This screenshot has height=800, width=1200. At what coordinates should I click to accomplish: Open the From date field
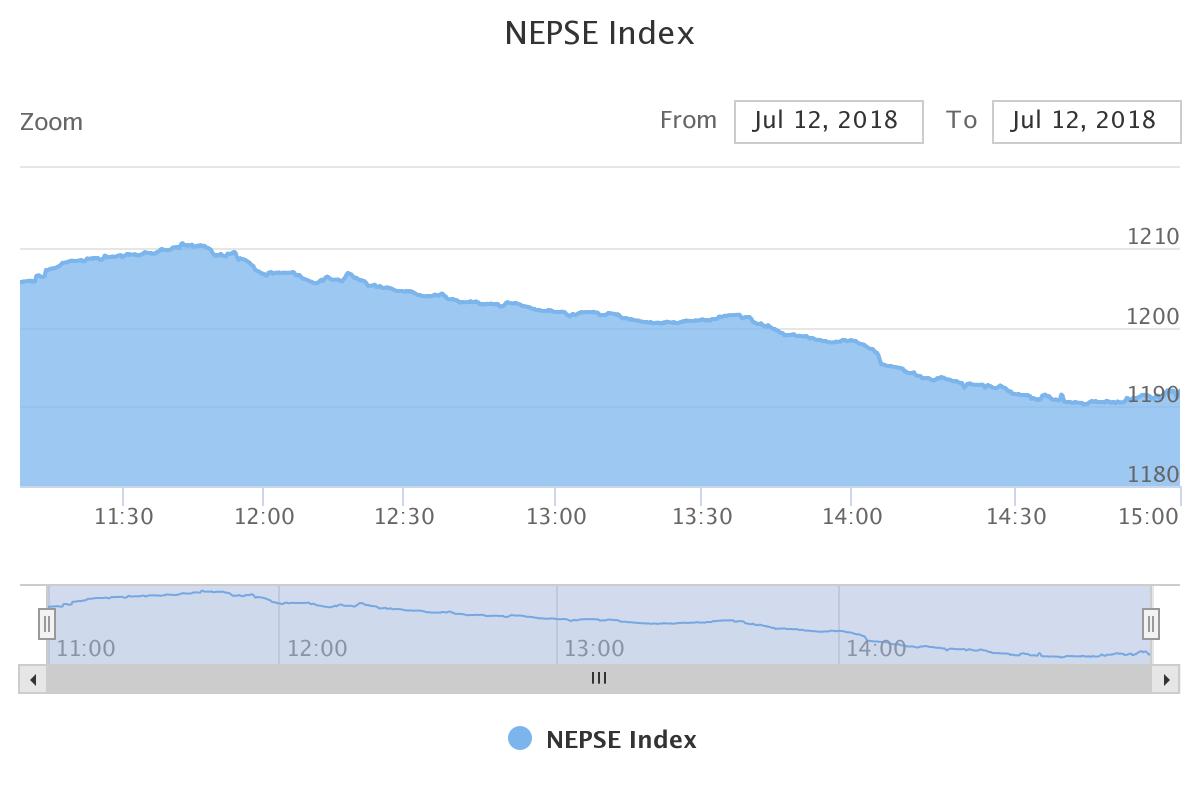(828, 121)
